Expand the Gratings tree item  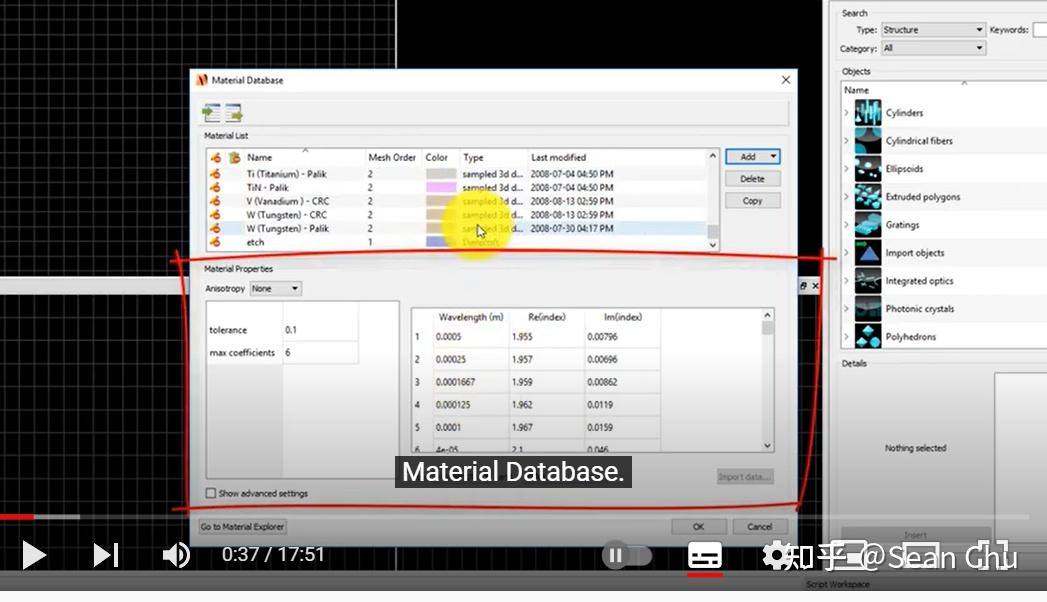[x=847, y=224]
